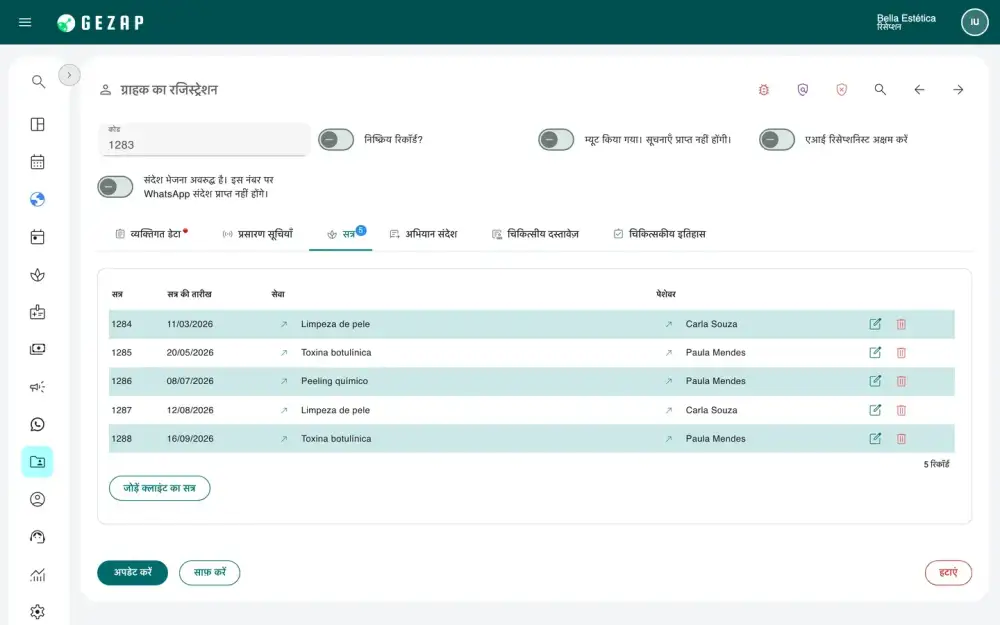Open the megaphone campaigns sidebar icon
Viewport: 1000px width, 625px height.
38,387
